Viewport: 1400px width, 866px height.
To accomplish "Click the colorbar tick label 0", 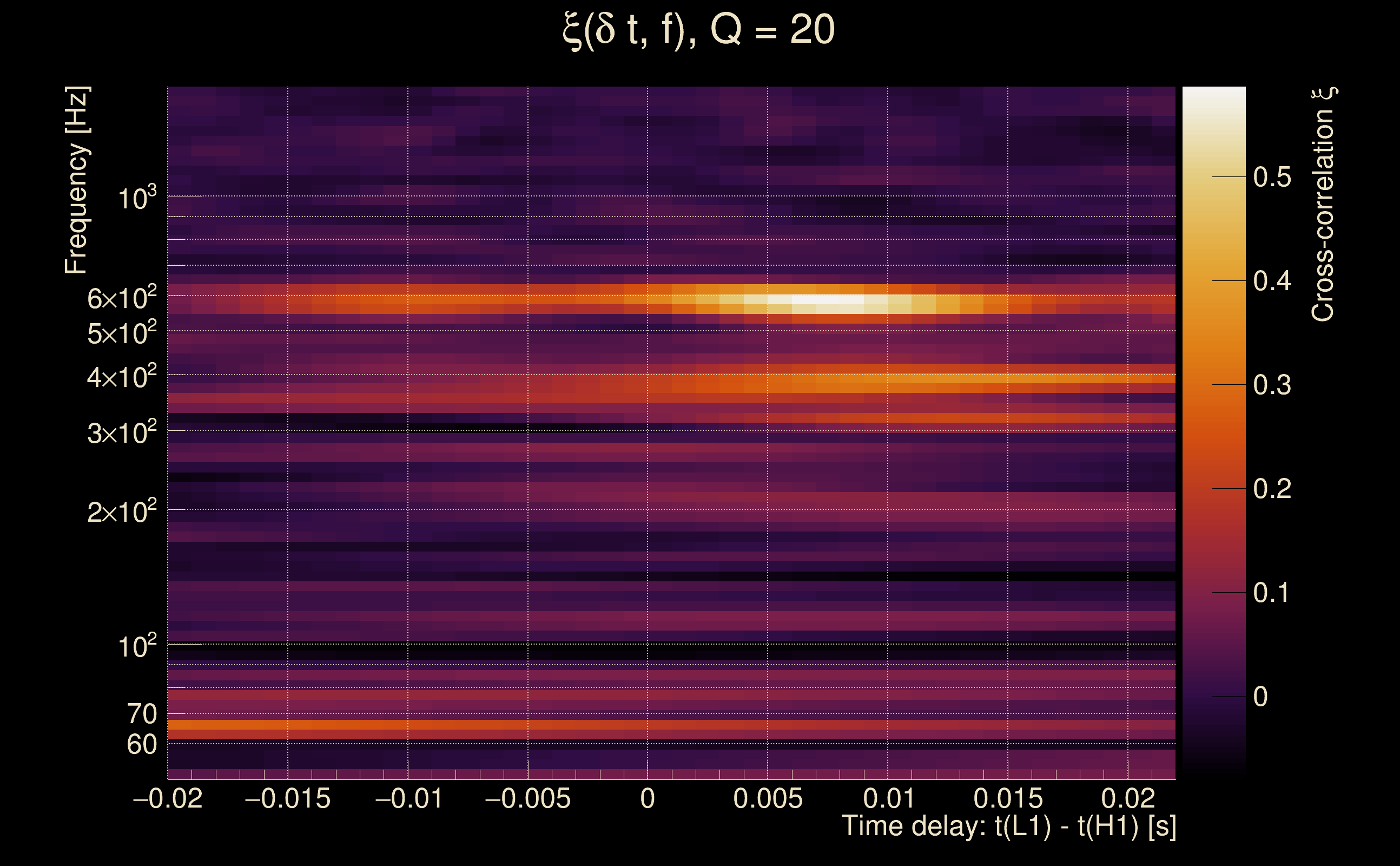I will point(1260,697).
